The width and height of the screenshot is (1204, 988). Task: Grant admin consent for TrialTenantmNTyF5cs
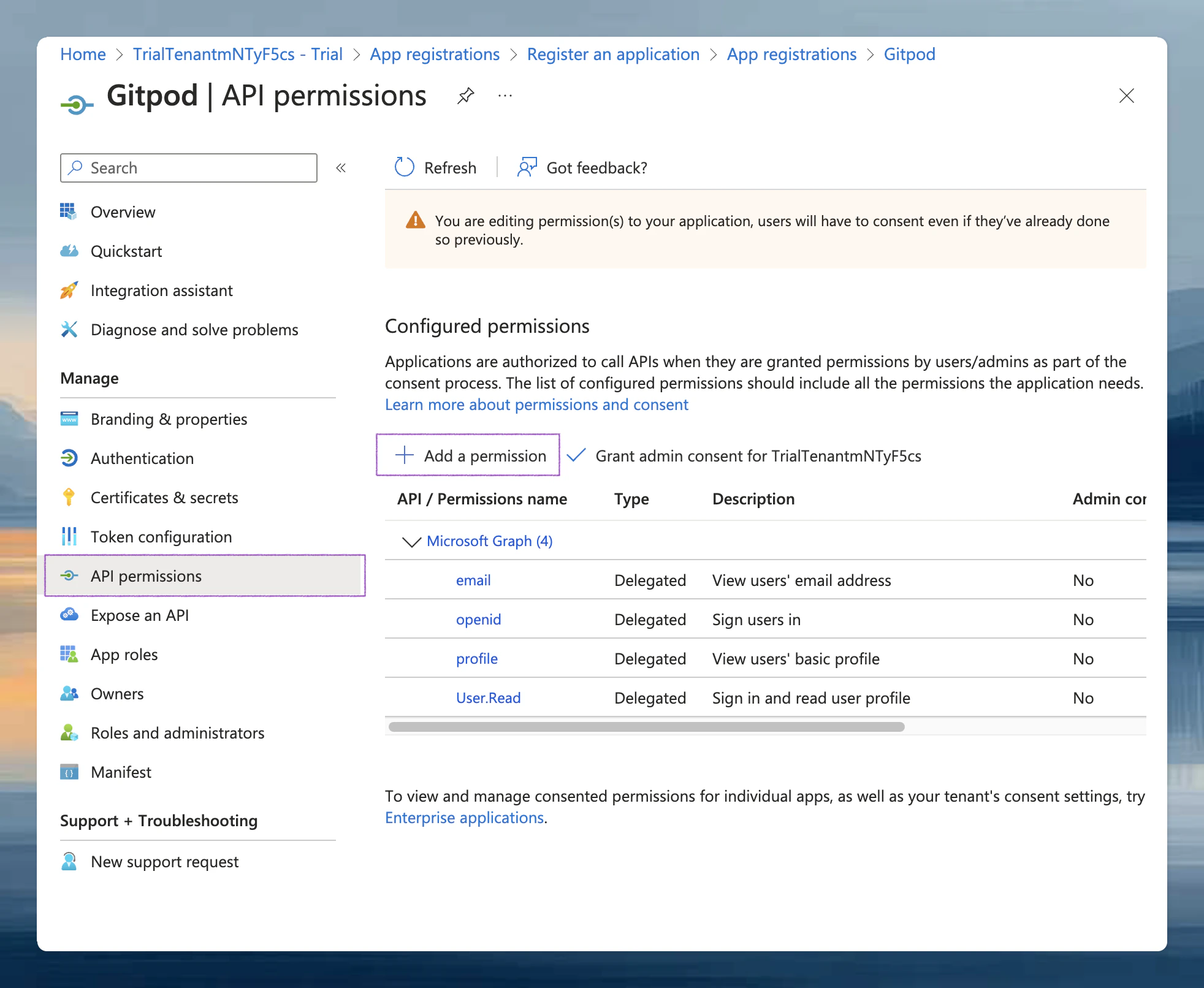758,456
